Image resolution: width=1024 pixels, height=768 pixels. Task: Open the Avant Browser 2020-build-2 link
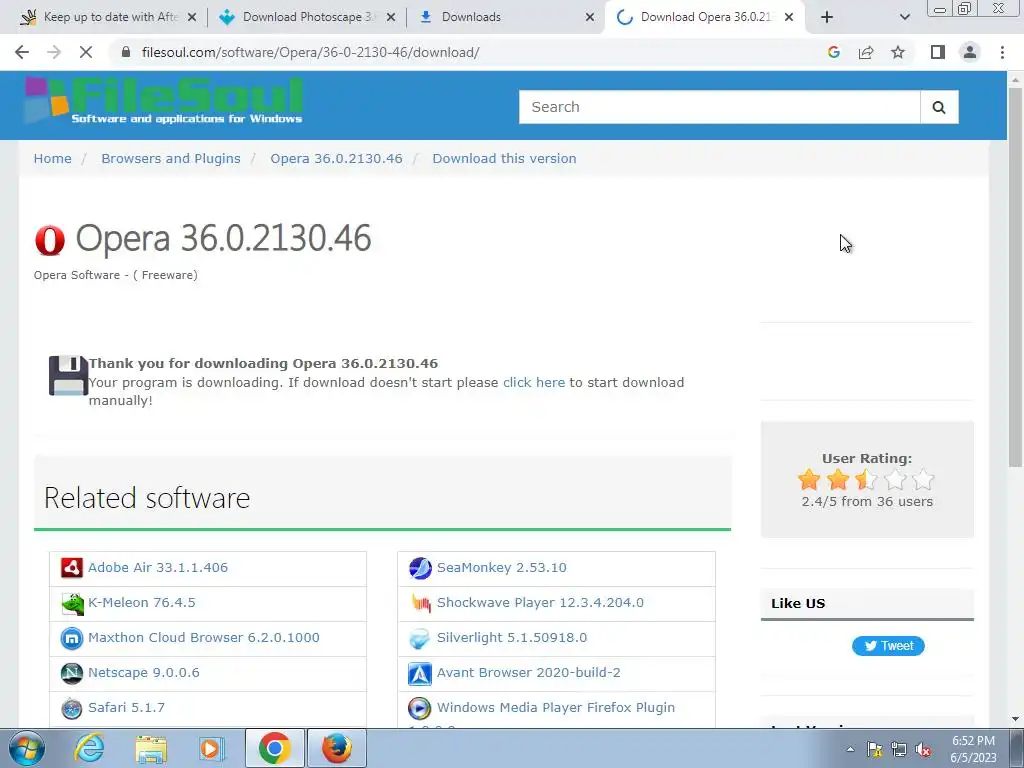pos(528,673)
